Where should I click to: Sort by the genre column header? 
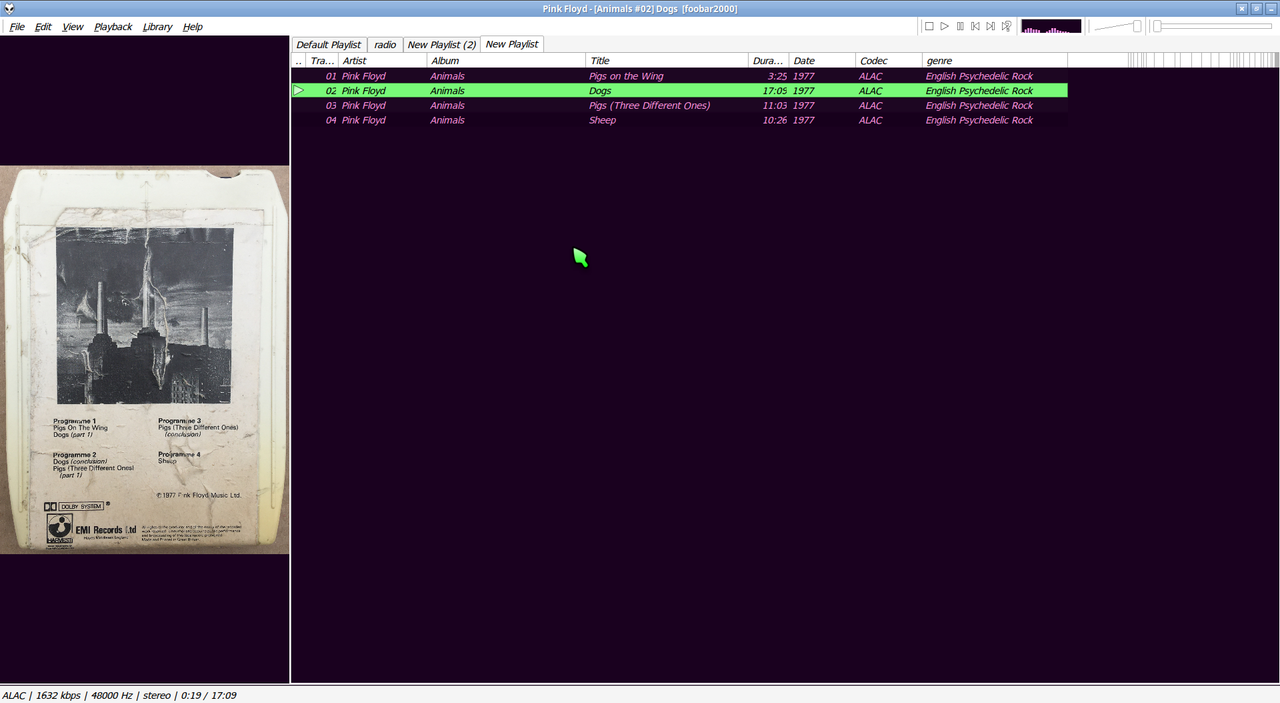point(994,61)
